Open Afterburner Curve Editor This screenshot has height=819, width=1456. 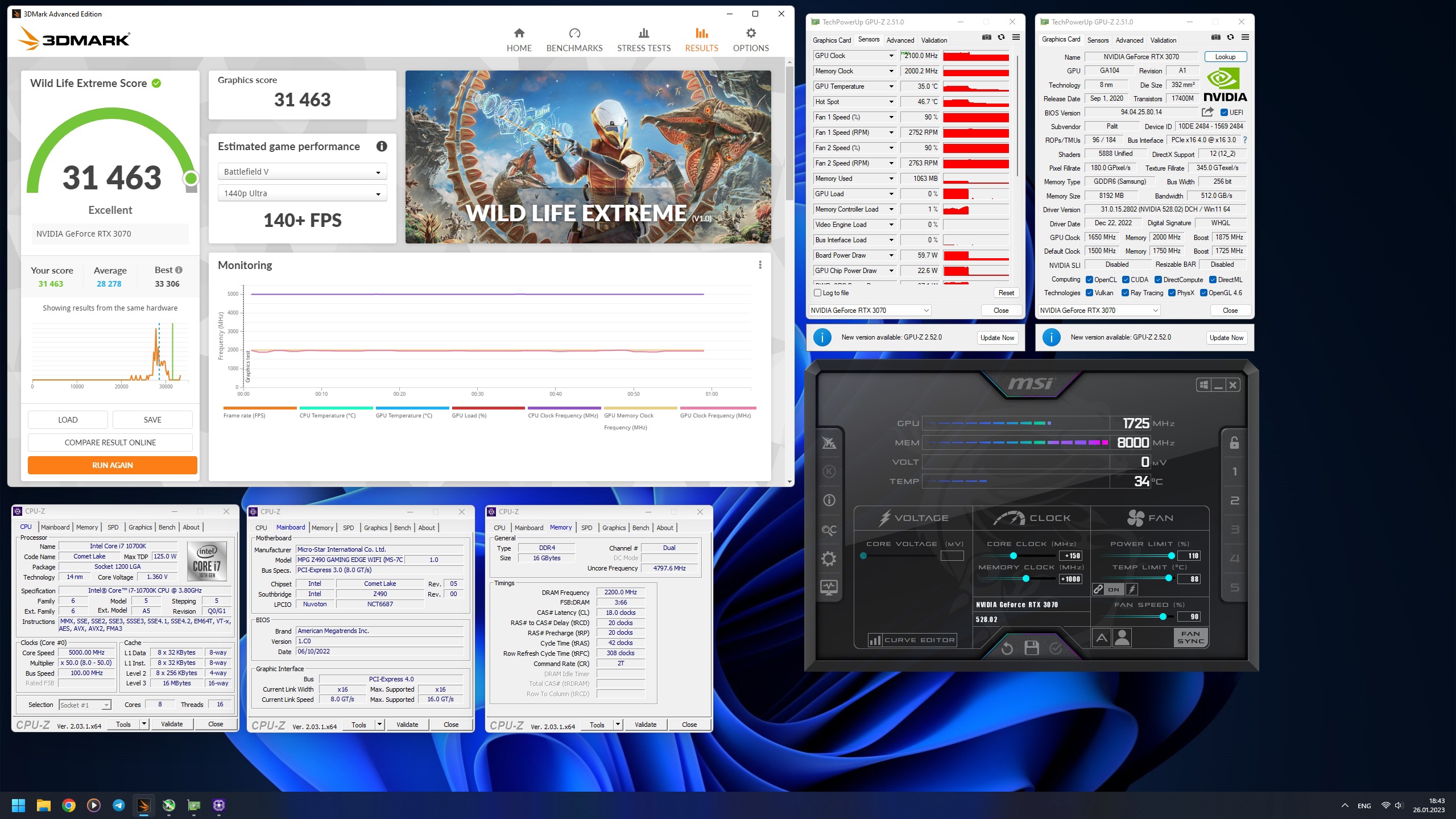(x=912, y=640)
